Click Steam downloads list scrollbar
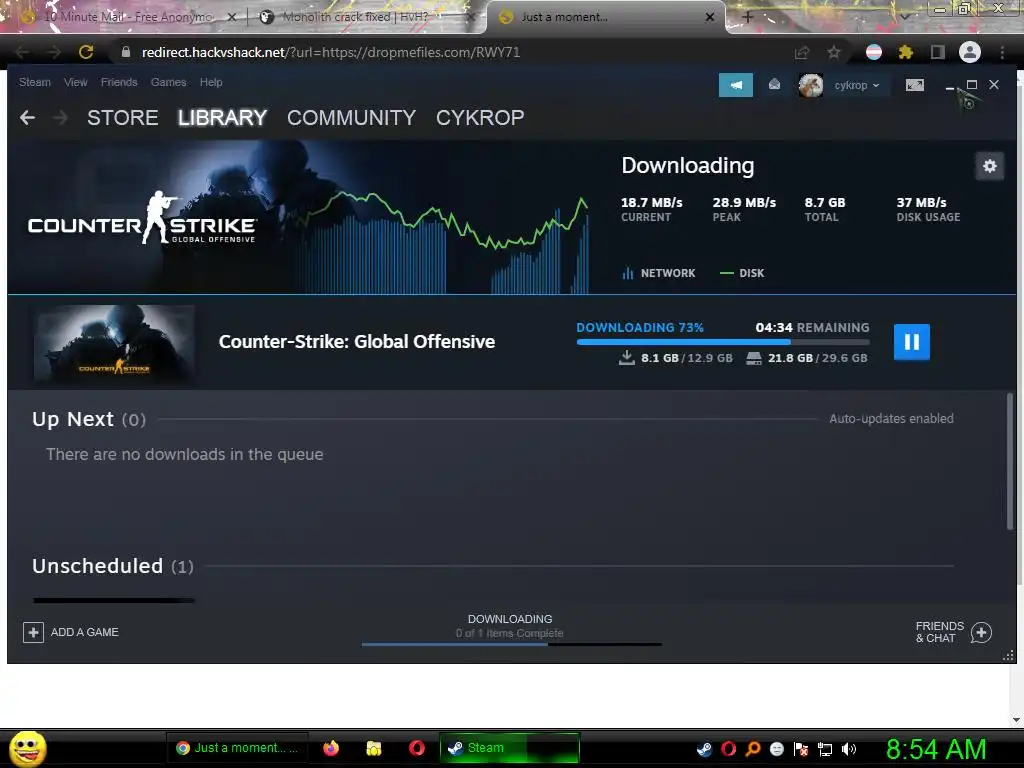 pyautogui.click(x=1010, y=460)
